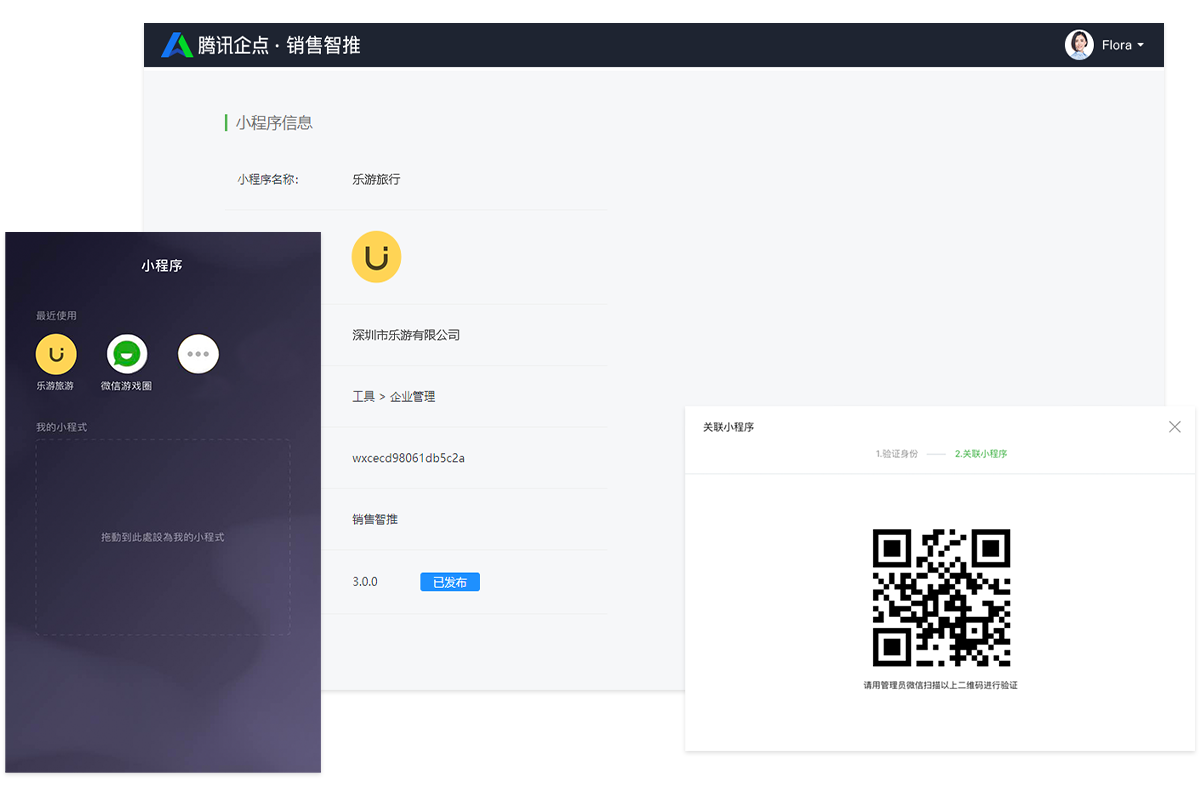Click the app ID wxcecd98061db5c2a
The height and width of the screenshot is (800, 1200).
click(409, 459)
